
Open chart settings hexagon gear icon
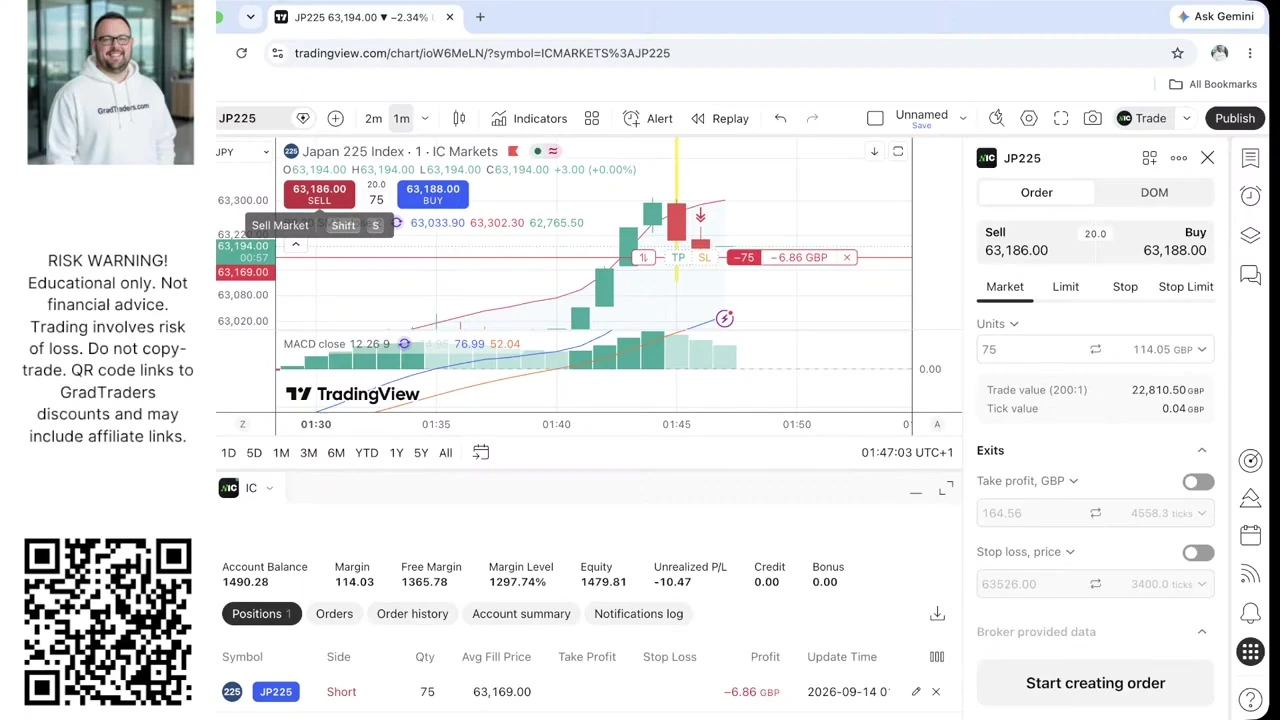pos(1029,118)
